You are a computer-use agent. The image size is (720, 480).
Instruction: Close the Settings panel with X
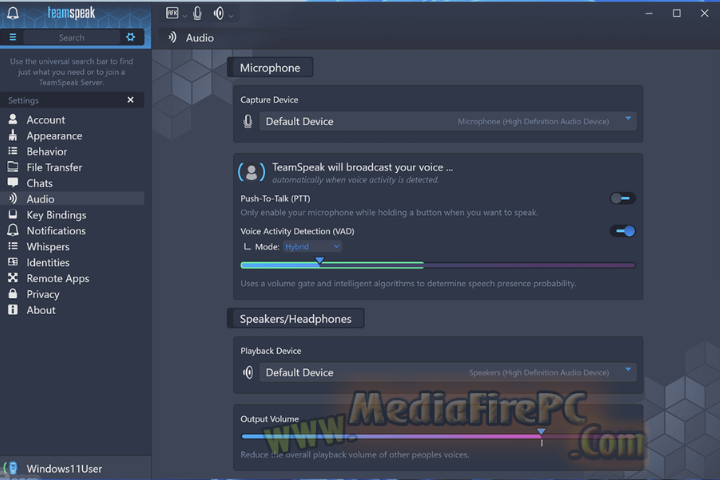130,100
